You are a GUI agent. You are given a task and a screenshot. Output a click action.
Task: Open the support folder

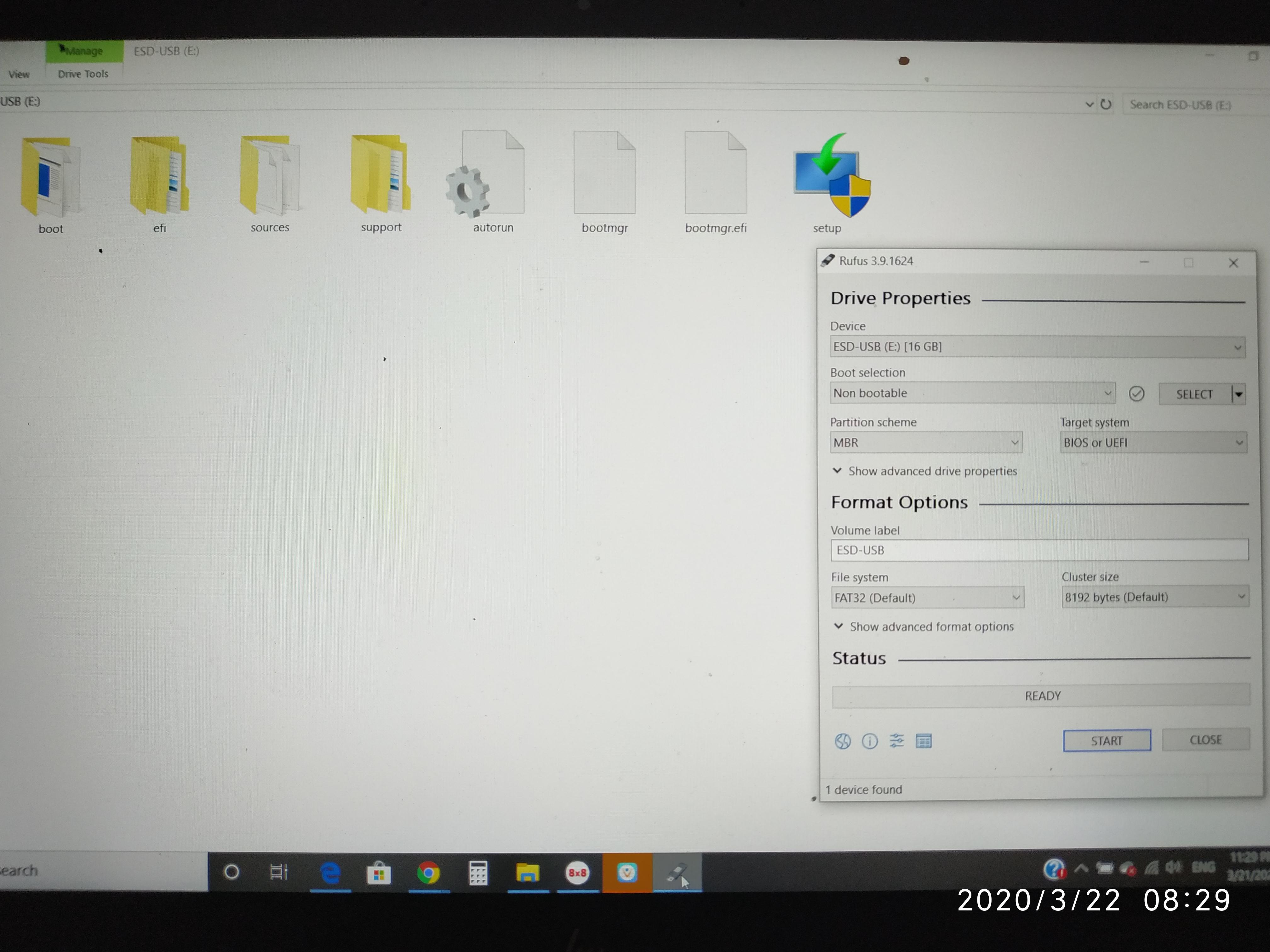click(x=381, y=184)
